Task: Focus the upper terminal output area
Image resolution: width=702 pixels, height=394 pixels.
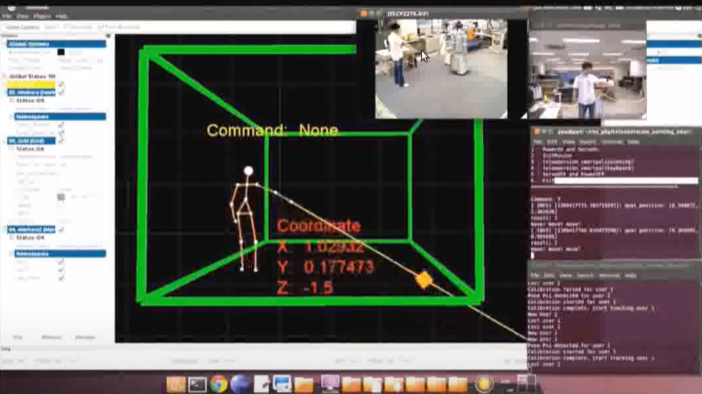Action: [616, 202]
